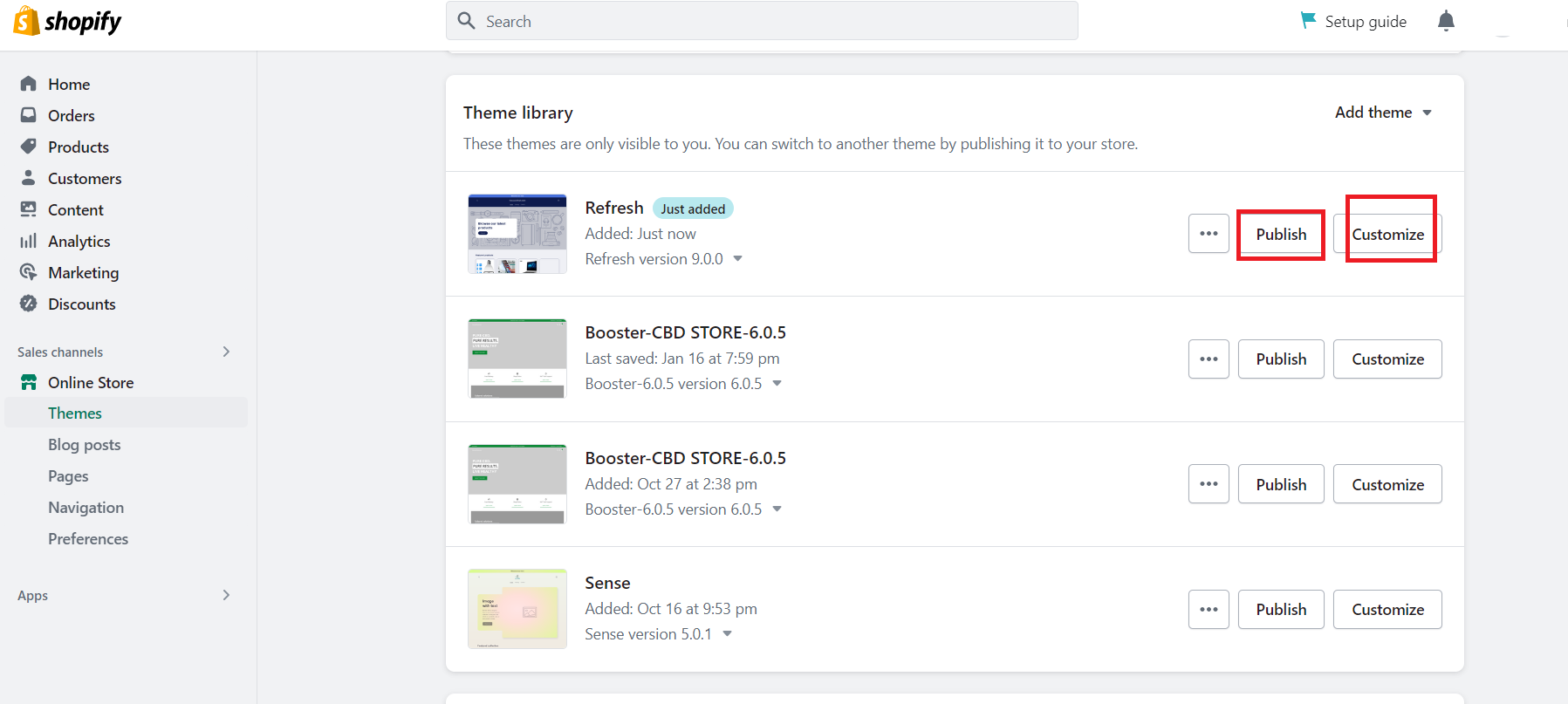Open Analytics section
The height and width of the screenshot is (704, 1568).
tap(79, 242)
